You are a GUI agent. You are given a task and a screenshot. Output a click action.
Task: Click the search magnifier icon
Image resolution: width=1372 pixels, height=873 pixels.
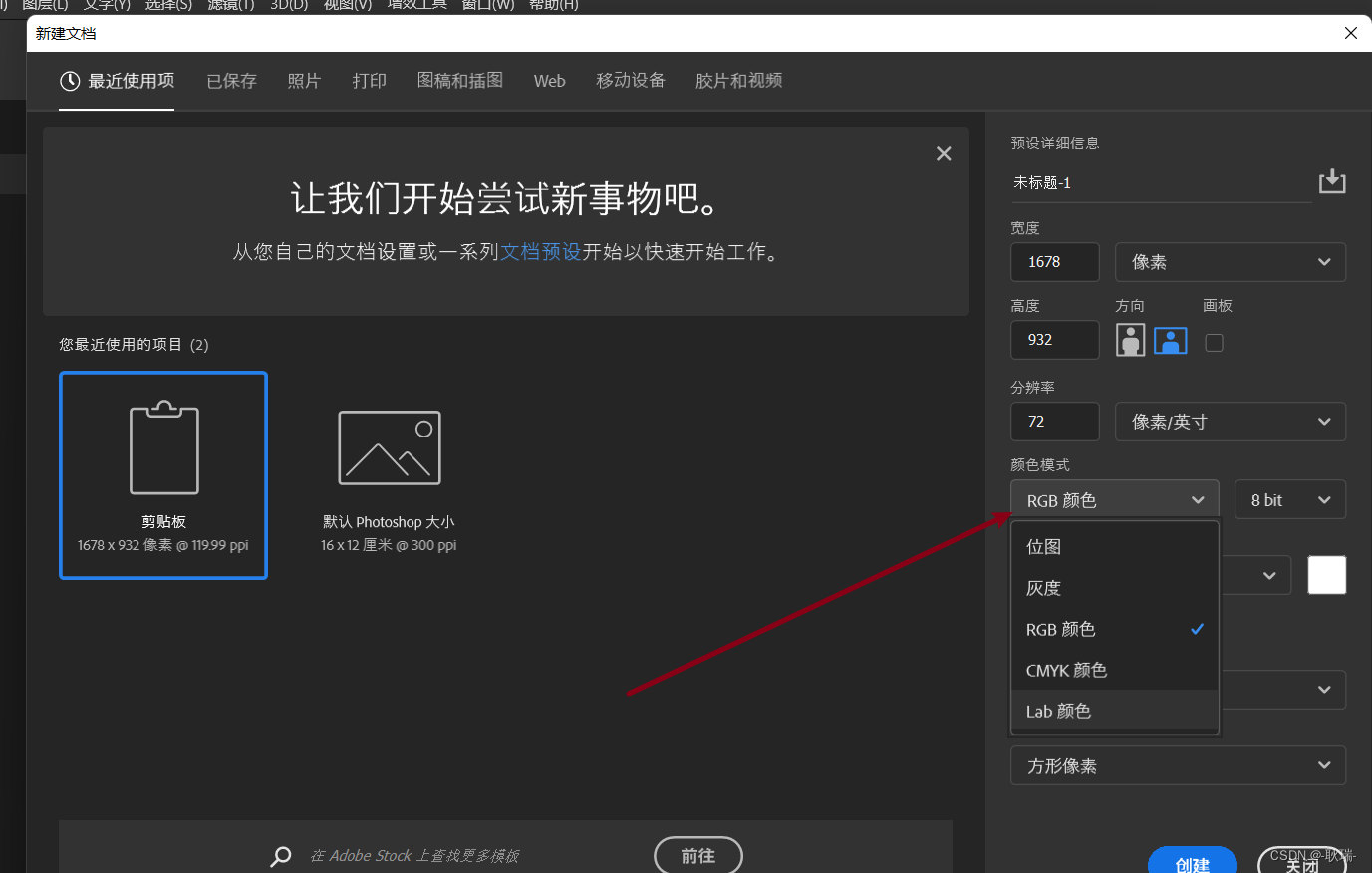point(280,855)
